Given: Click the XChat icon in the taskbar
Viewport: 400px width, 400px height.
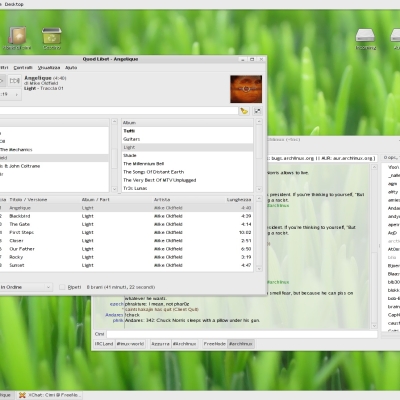Looking at the screenshot, I should (22, 395).
